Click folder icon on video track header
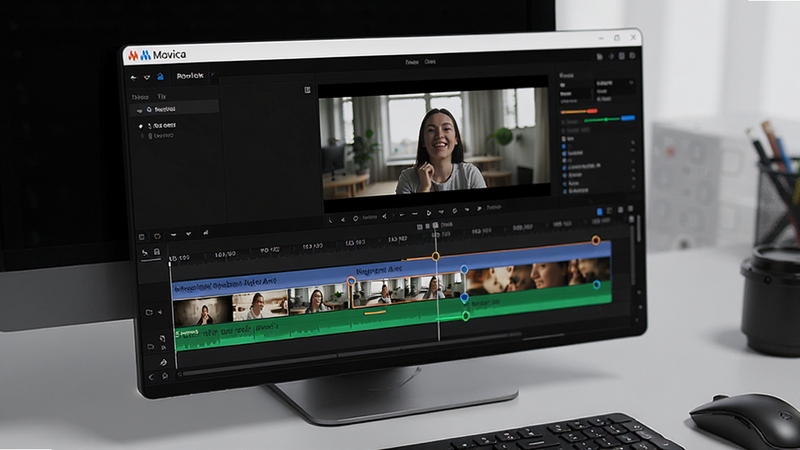Image resolution: width=800 pixels, height=450 pixels. pyautogui.click(x=149, y=312)
